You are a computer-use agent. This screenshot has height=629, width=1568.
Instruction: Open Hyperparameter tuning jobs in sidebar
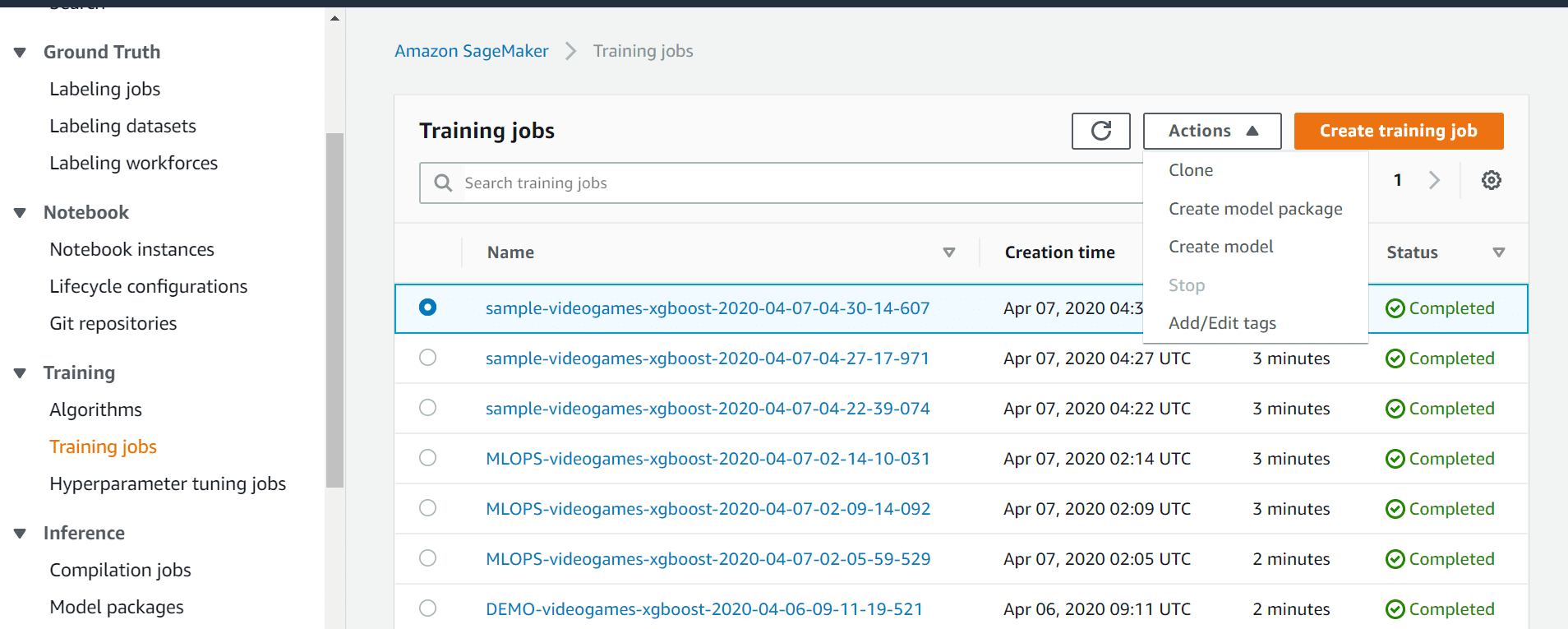(x=168, y=483)
